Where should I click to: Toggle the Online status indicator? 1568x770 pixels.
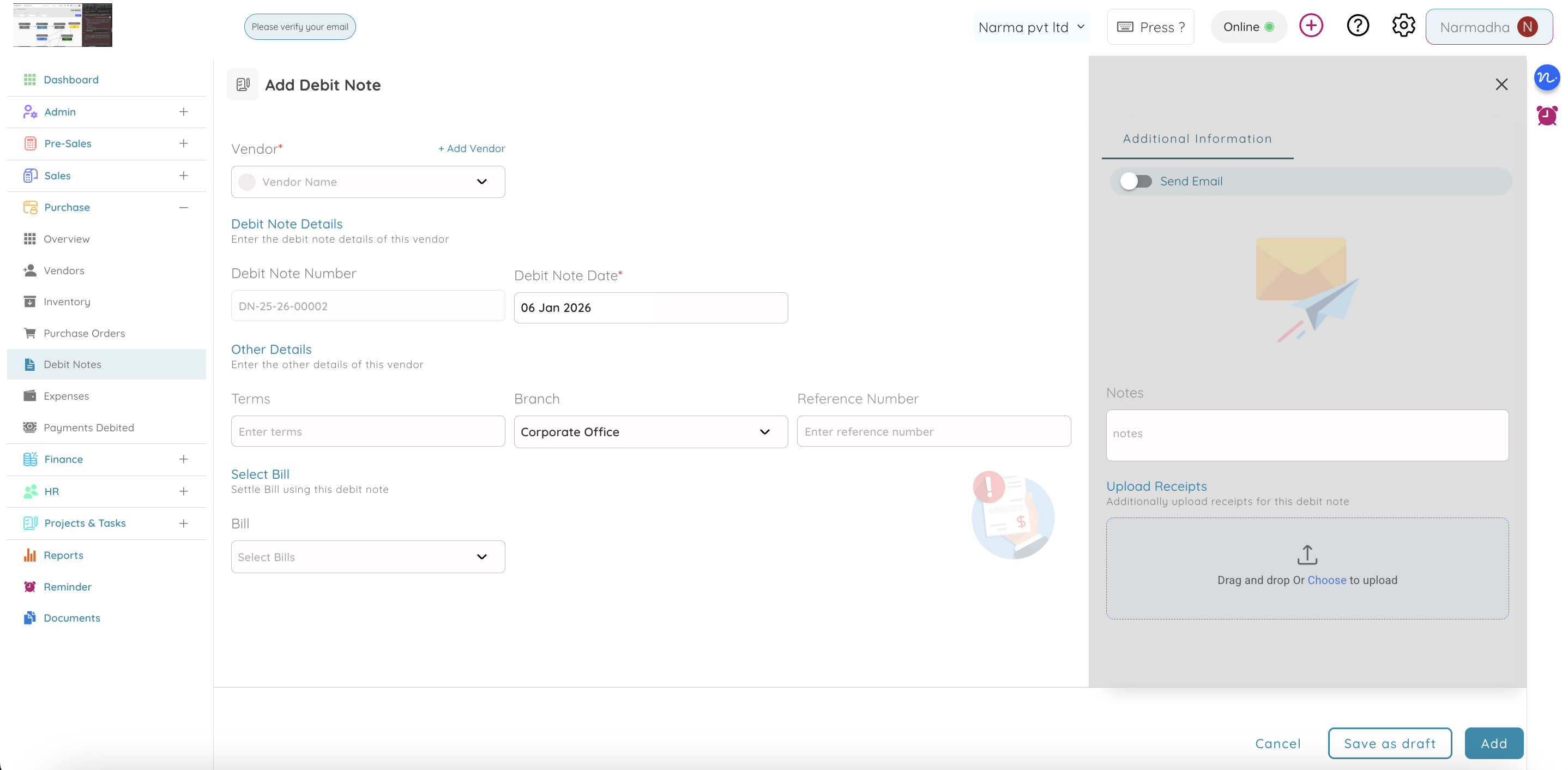(1249, 26)
